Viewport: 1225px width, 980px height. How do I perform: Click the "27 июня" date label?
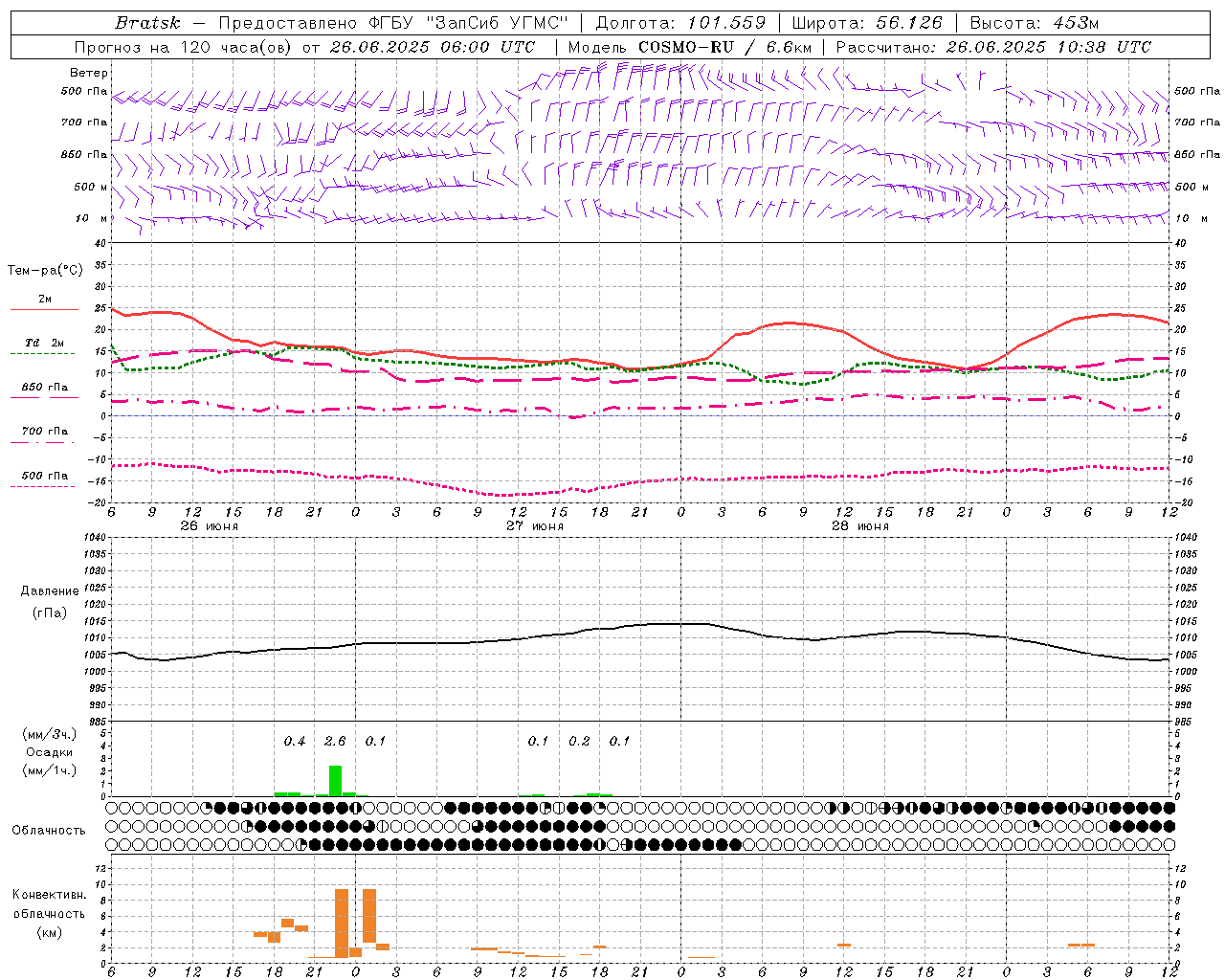pyautogui.click(x=535, y=526)
